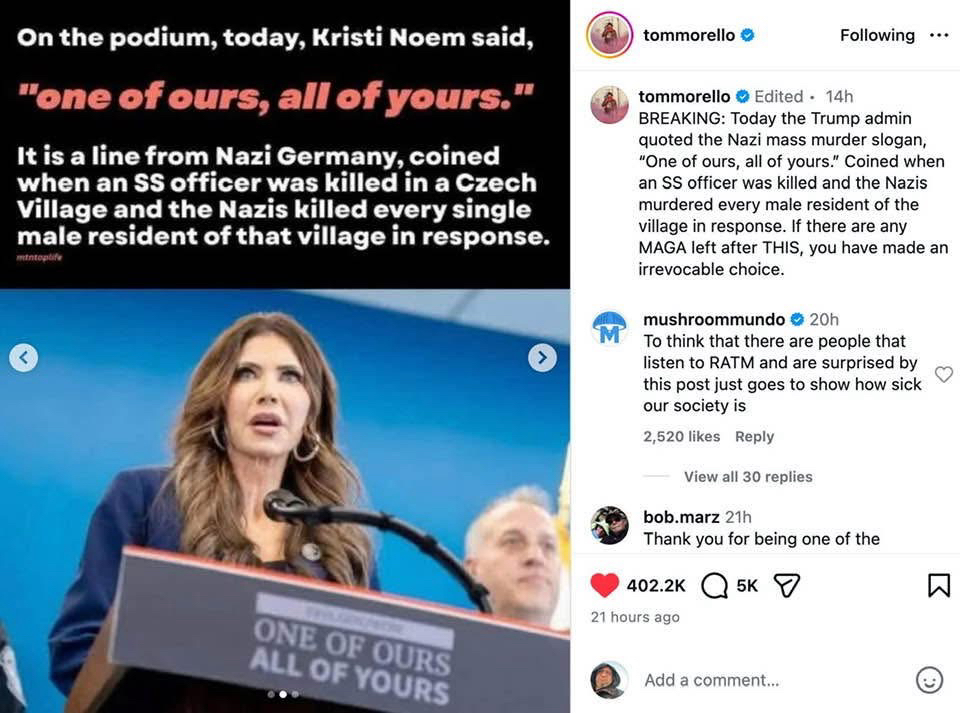Click the Following button

click(877, 35)
